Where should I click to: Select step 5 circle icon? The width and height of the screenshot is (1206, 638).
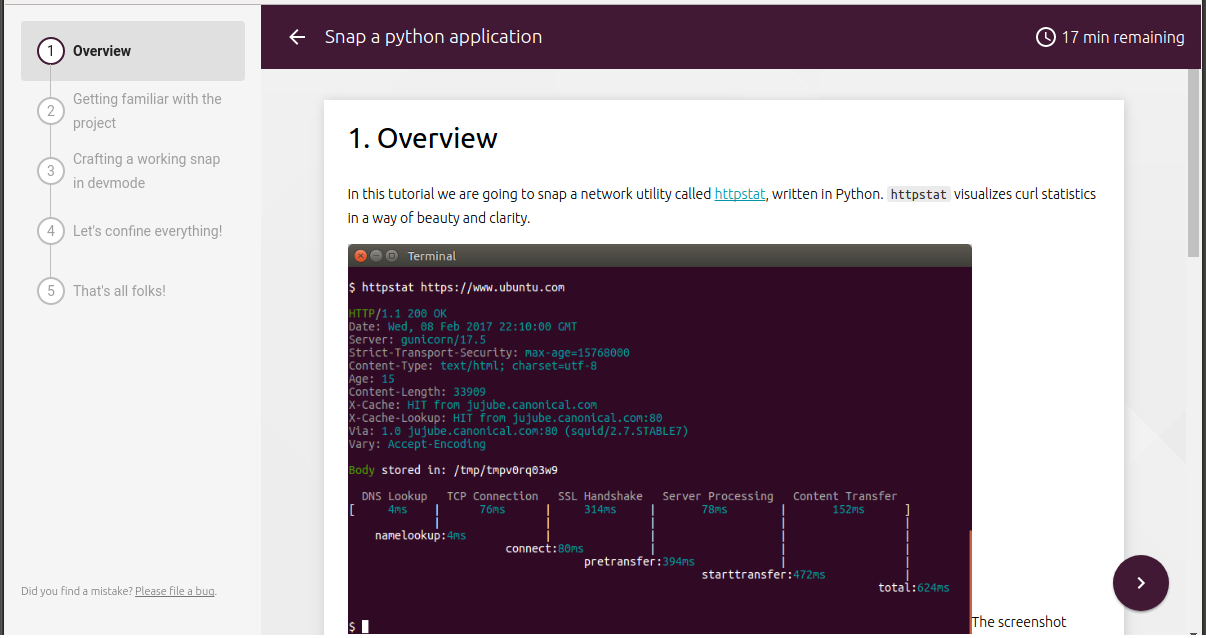(51, 291)
